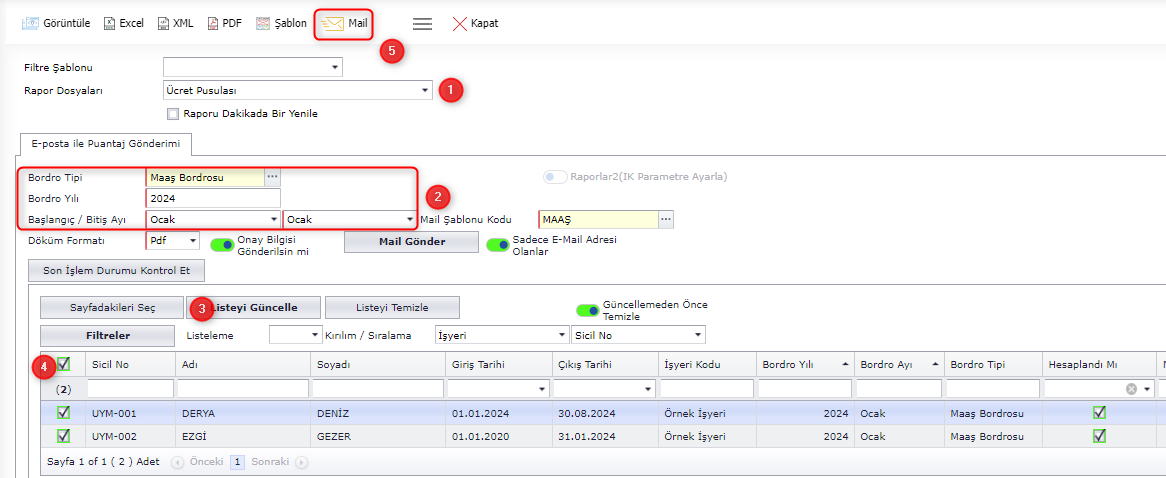This screenshot has height=478, width=1166.
Task: Toggle Güncellemeden Önce Temizle switch
Action: tap(587, 310)
